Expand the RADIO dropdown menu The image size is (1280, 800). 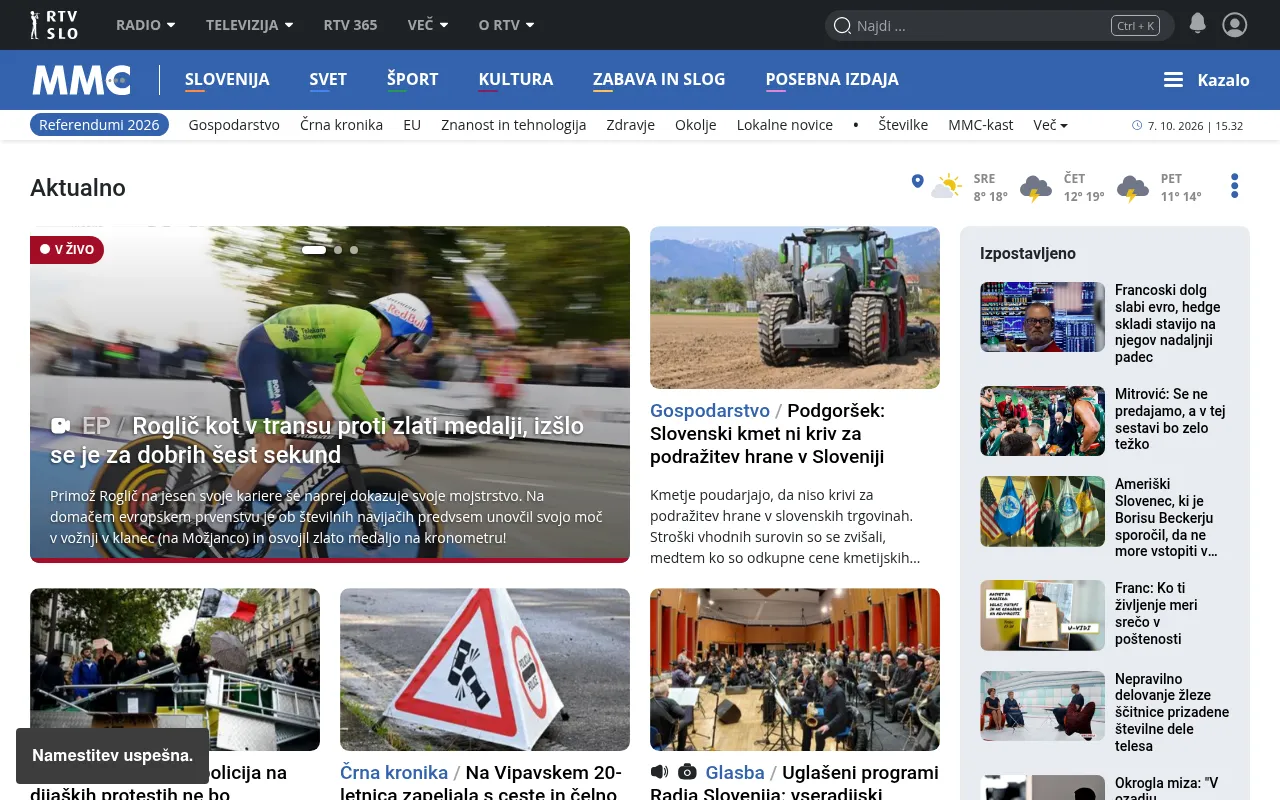coord(146,25)
